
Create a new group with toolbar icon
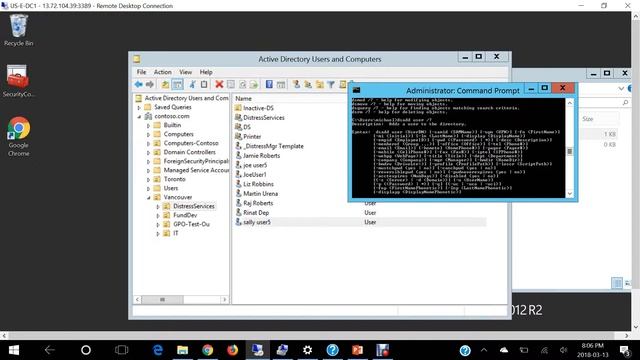(x=308, y=84)
